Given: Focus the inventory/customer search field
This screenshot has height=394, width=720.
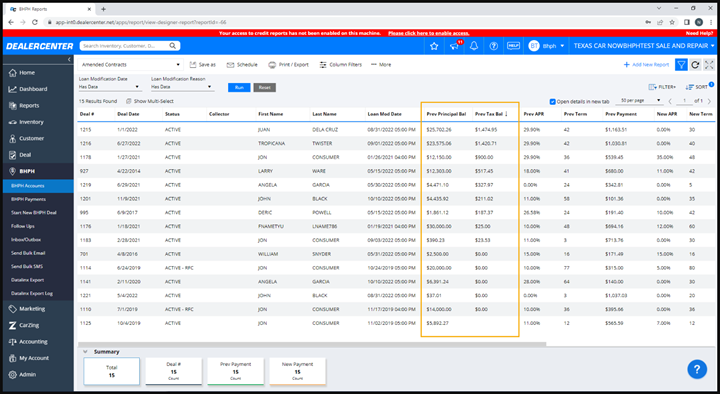Looking at the screenshot, I should [124, 46].
